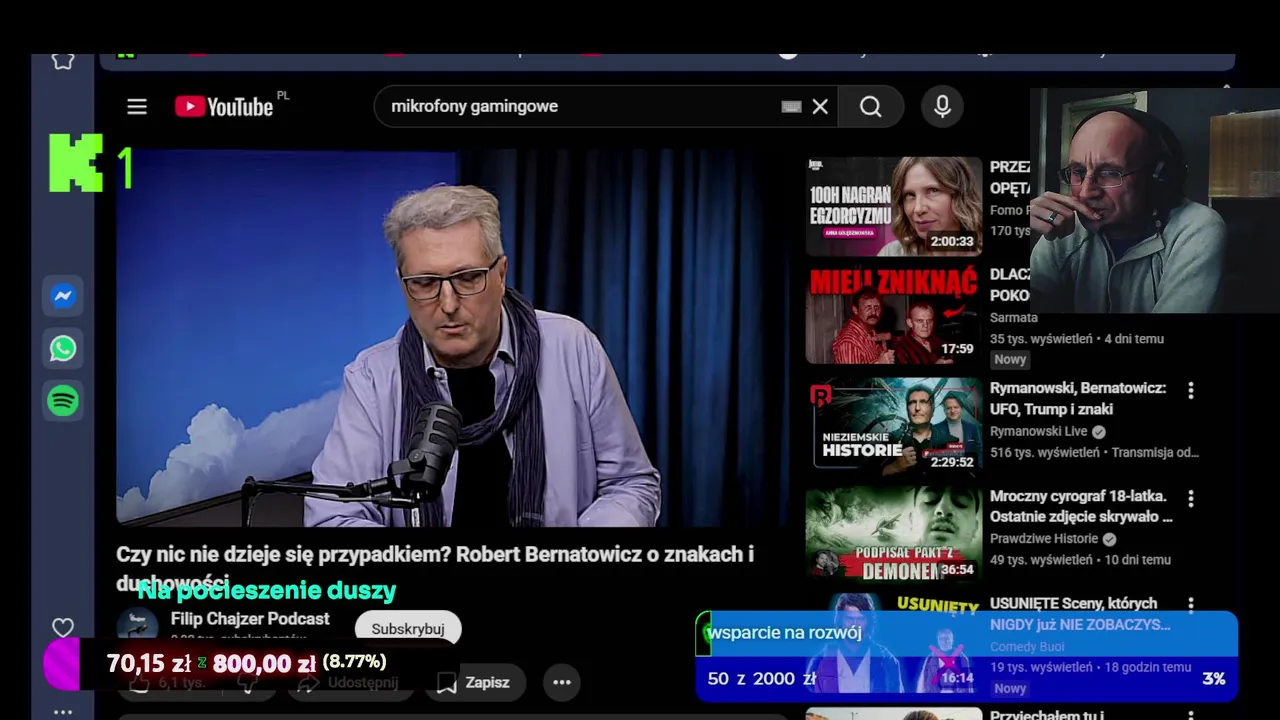Subscribe with the Subskrybuj button
This screenshot has height=720, width=1280.
[x=408, y=629]
